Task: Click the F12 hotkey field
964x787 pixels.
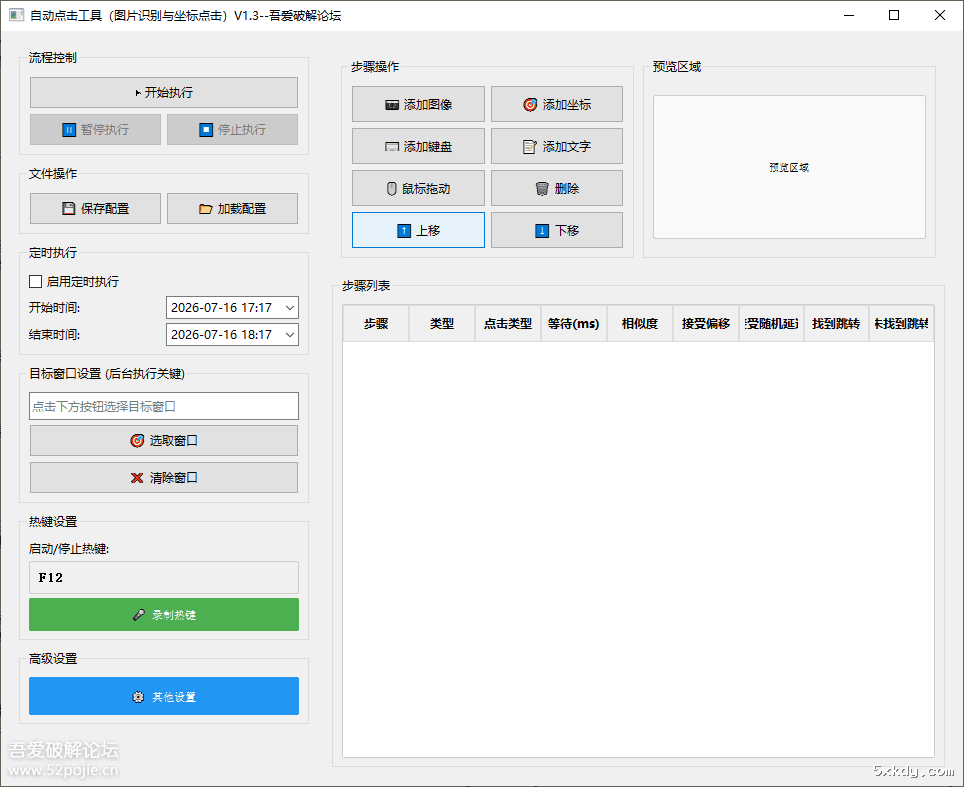Action: [x=164, y=577]
